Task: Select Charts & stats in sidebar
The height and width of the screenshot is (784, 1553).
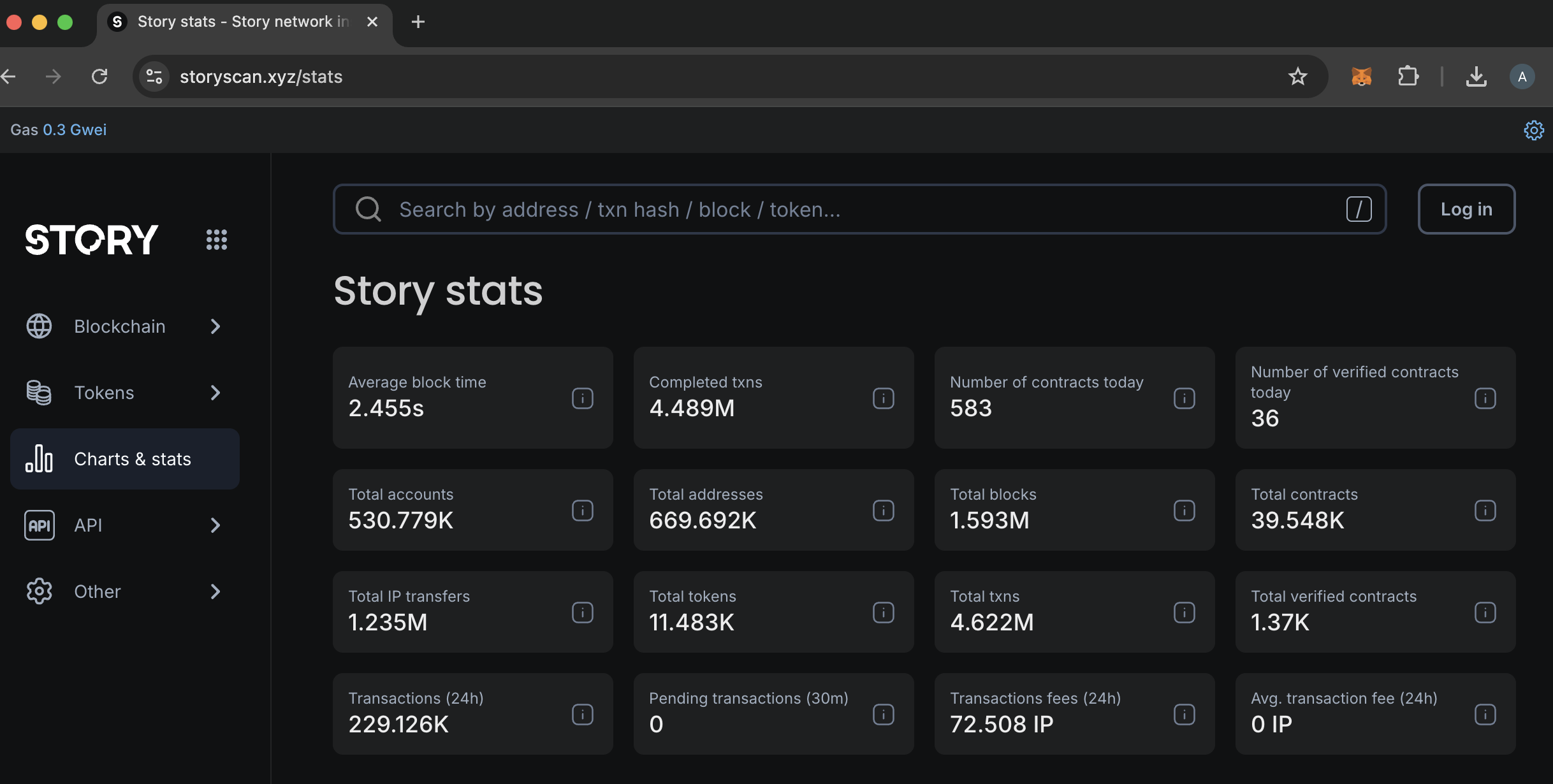Action: 125,459
